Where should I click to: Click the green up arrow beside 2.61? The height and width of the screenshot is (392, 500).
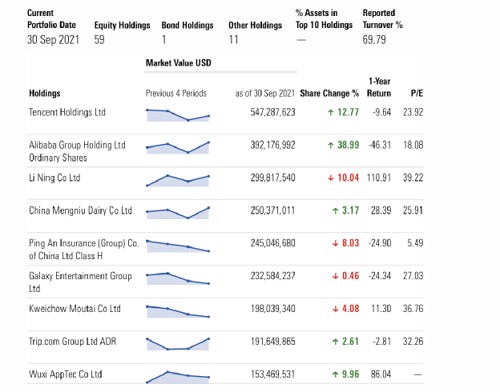[x=335, y=342]
